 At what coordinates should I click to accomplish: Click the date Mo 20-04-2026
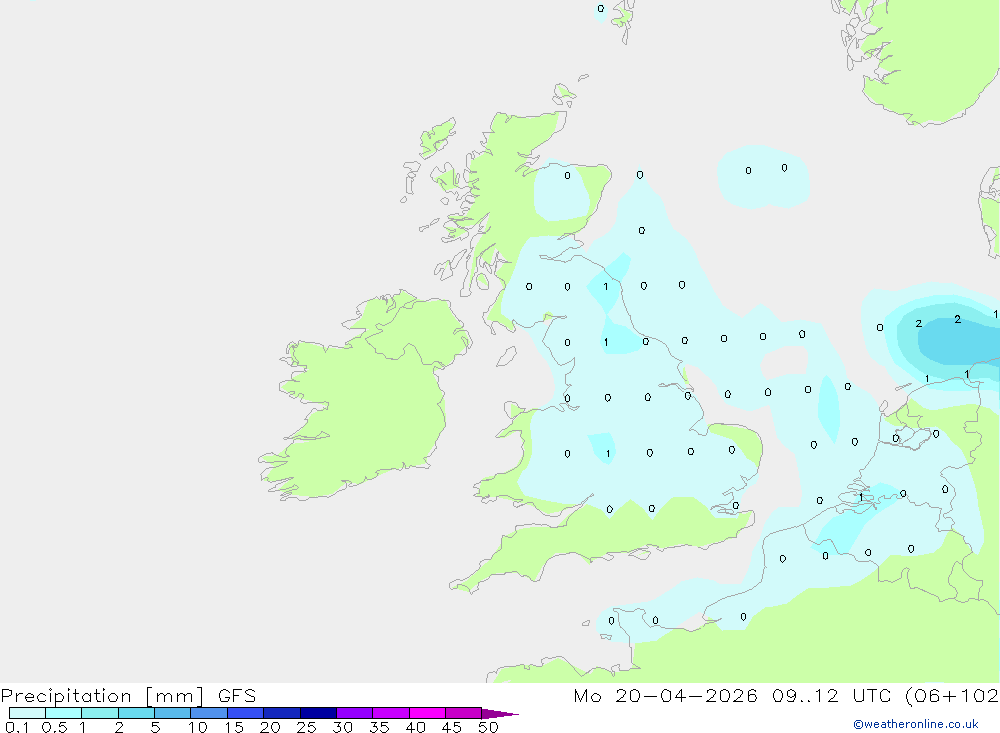(665, 696)
